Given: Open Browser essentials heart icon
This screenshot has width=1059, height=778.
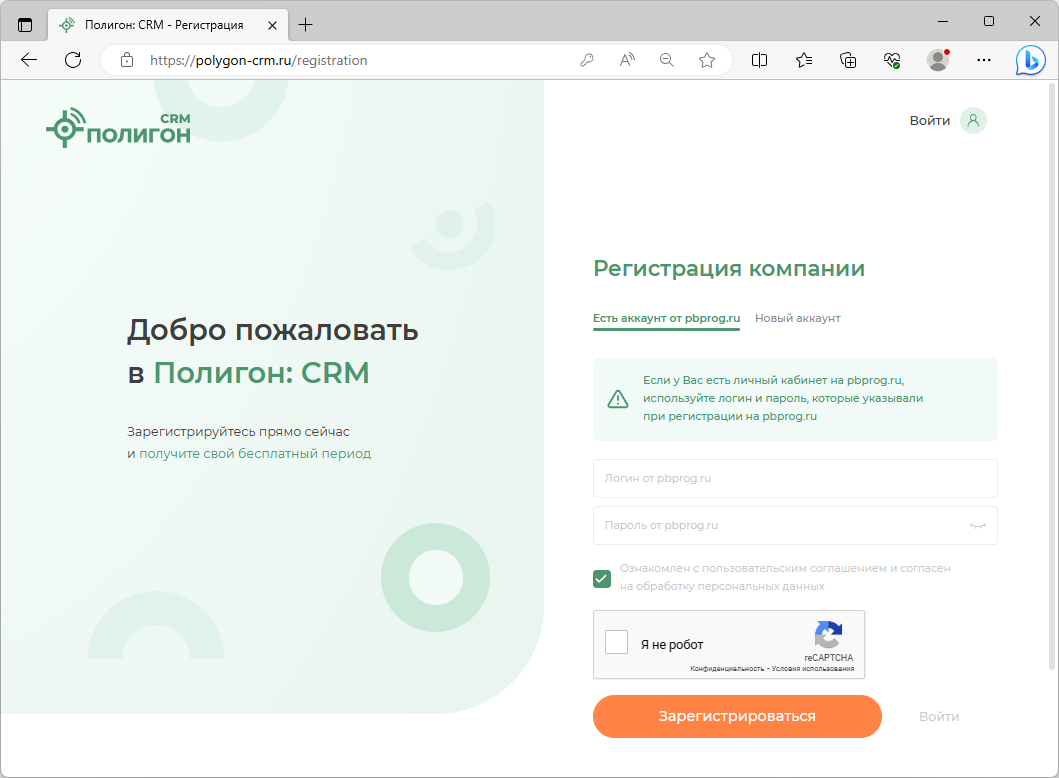Looking at the screenshot, I should tap(892, 60).
